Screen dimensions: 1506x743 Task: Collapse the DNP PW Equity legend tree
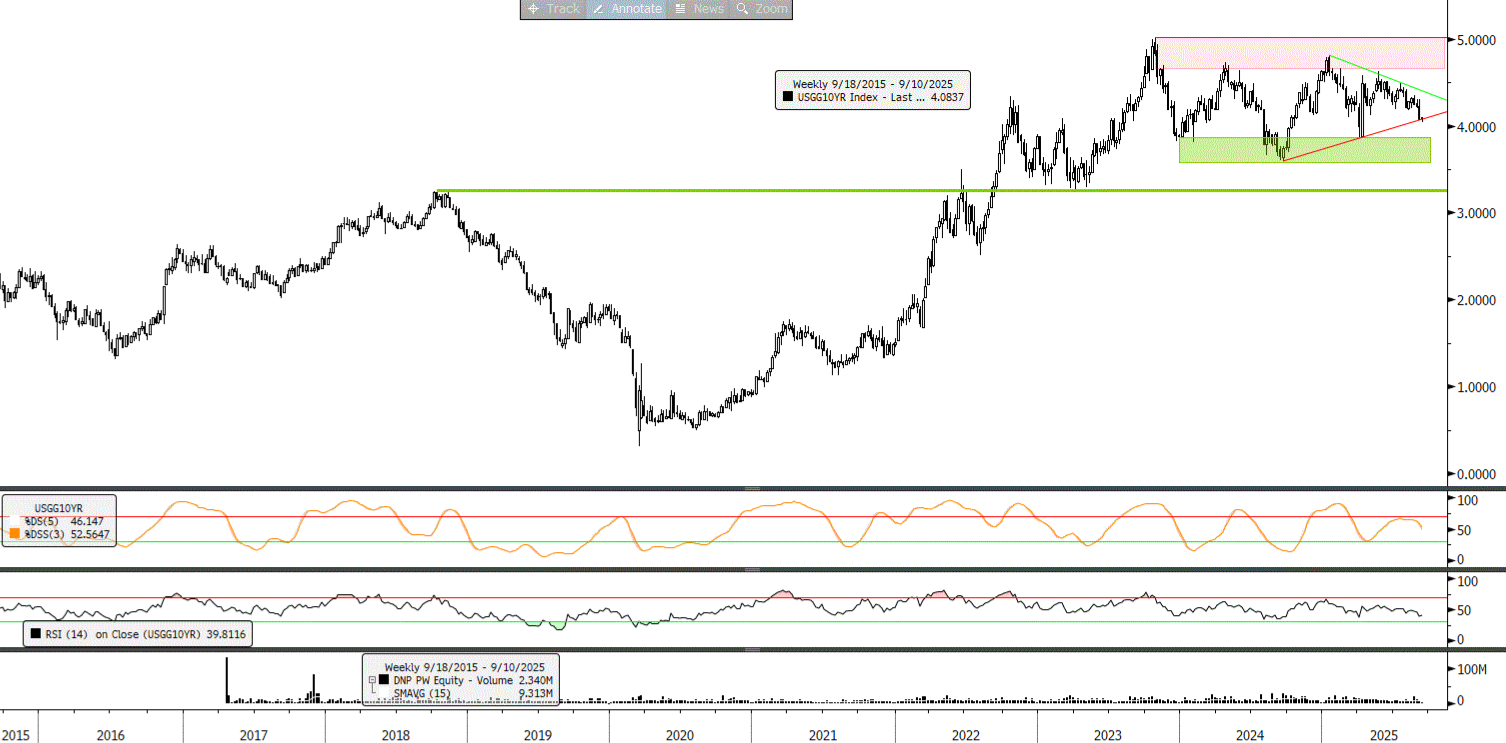(372, 680)
